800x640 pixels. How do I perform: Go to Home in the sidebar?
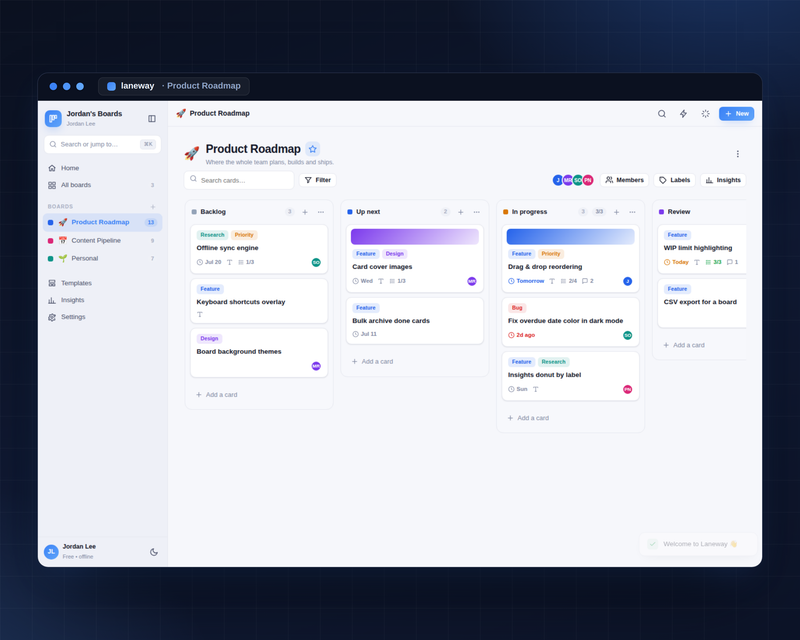click(102, 168)
